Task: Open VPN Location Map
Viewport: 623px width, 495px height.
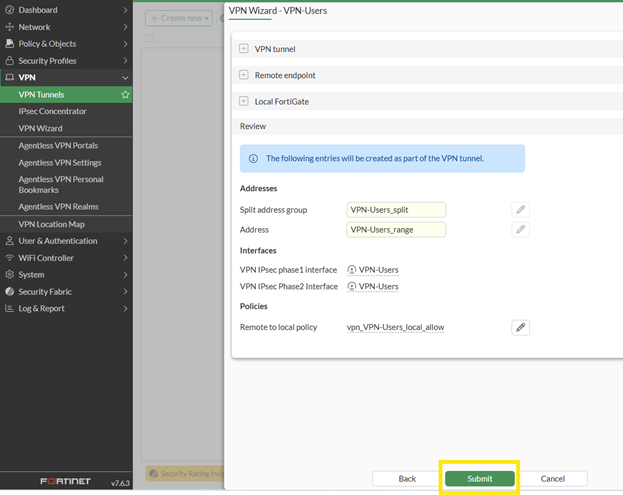Action: pos(66,224)
